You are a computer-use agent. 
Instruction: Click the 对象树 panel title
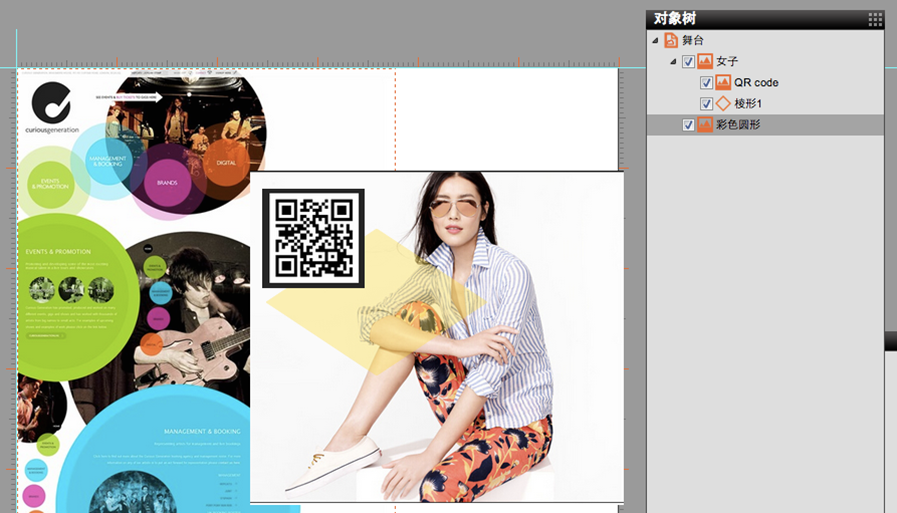[x=675, y=19]
